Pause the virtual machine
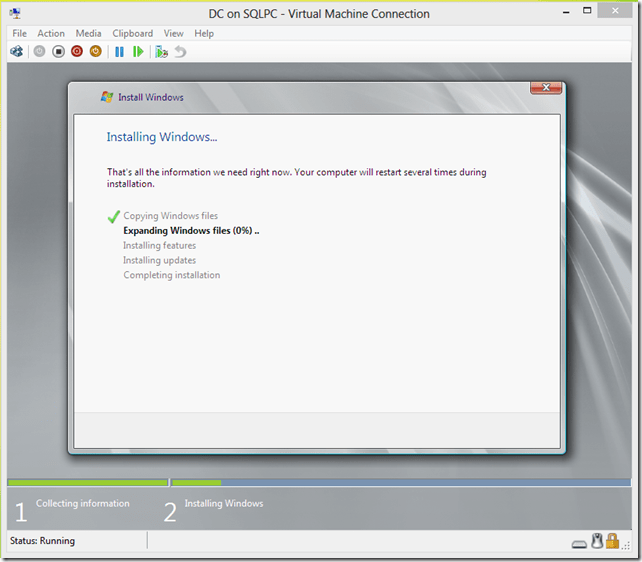Screen dimensions: 642x562 119,51
